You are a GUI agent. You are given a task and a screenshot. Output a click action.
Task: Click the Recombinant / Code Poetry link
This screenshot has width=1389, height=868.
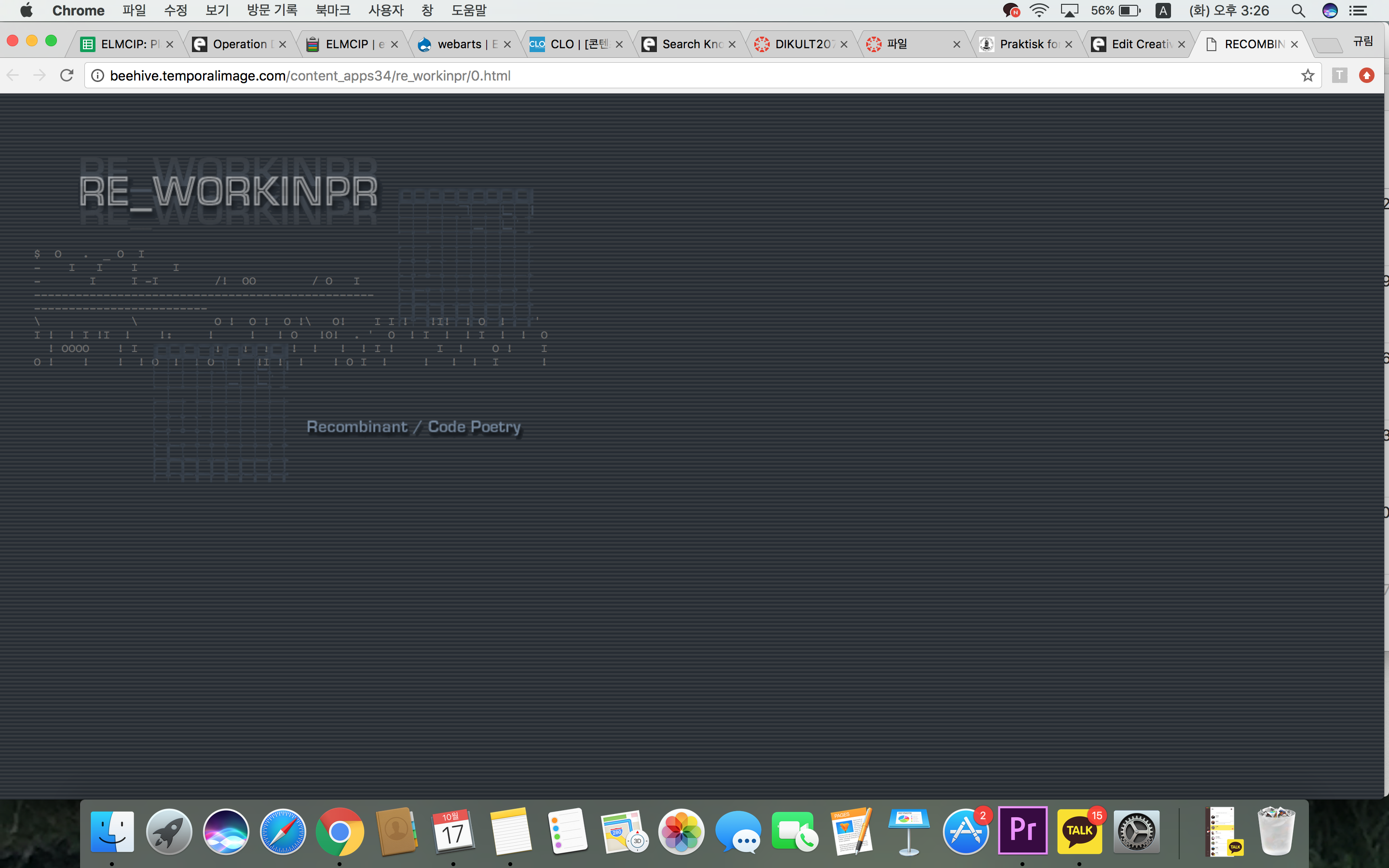point(414,427)
